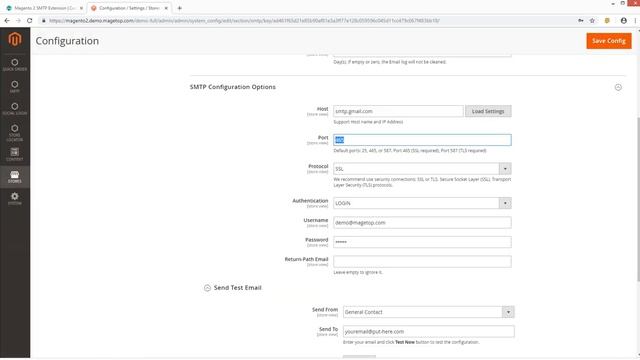Click the default ports hint below Port
The height and width of the screenshot is (360, 640).
(x=410, y=151)
